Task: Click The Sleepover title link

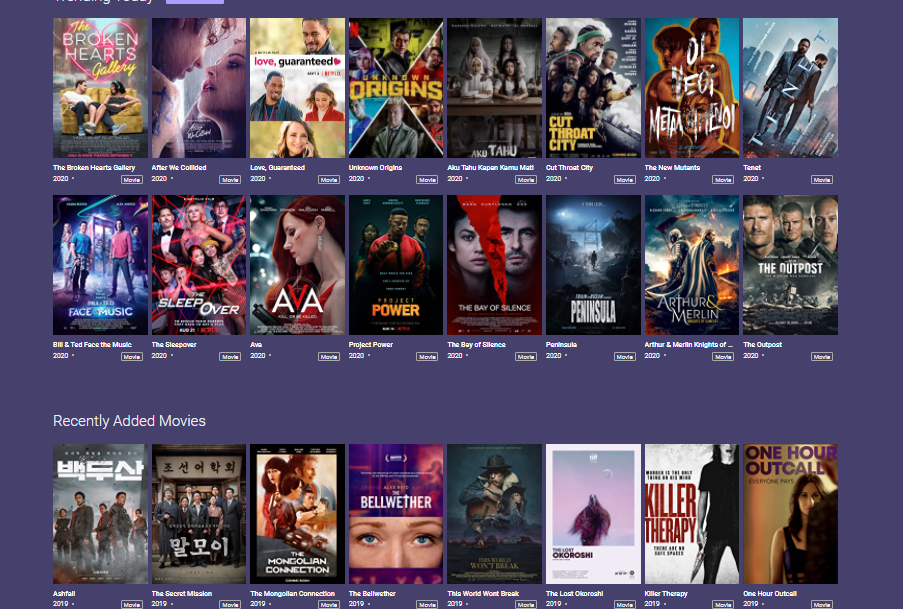Action: (174, 345)
